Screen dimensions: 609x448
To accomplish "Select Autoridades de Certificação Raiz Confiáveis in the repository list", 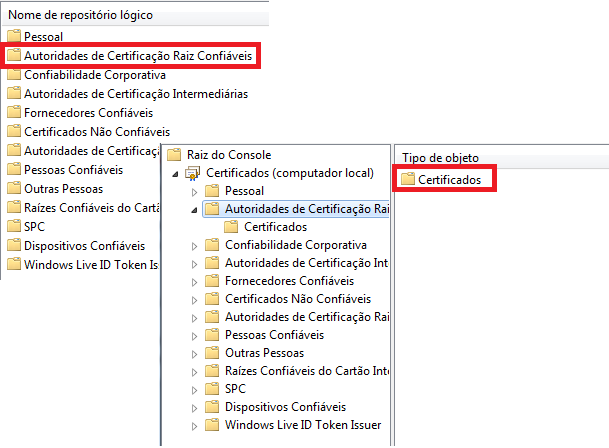I will click(137, 56).
